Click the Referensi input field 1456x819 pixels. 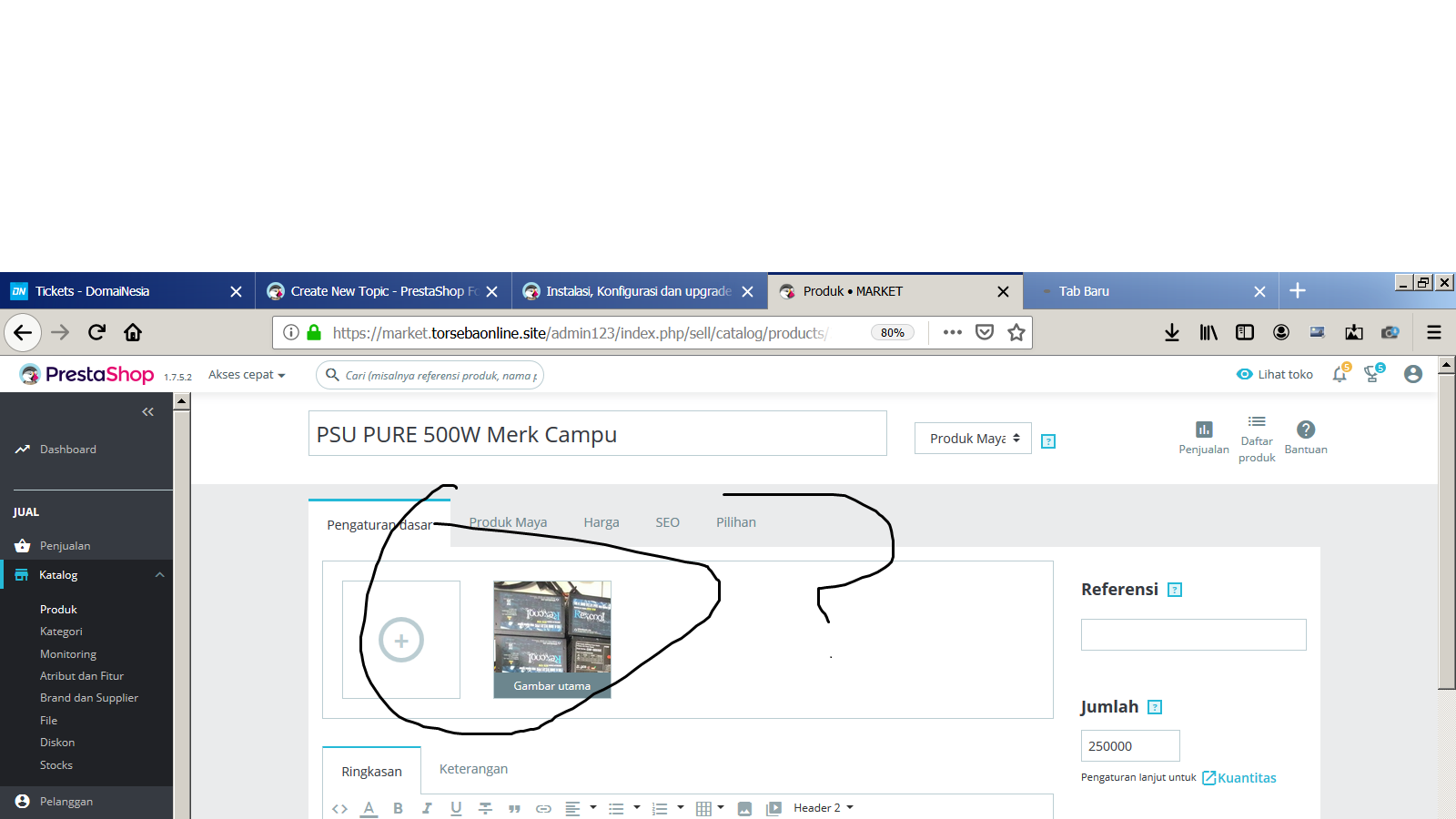click(1194, 635)
